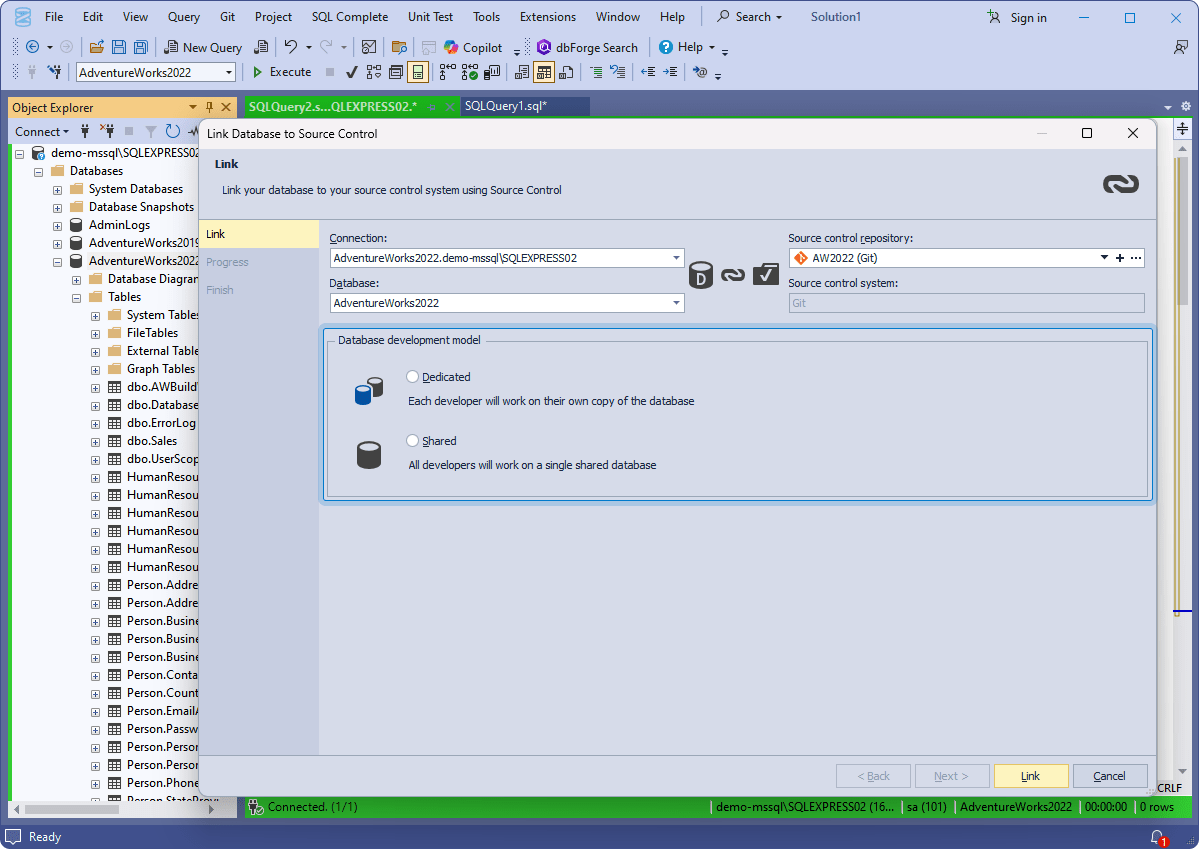
Task: Click the Link button to confirm
Action: tap(1031, 776)
